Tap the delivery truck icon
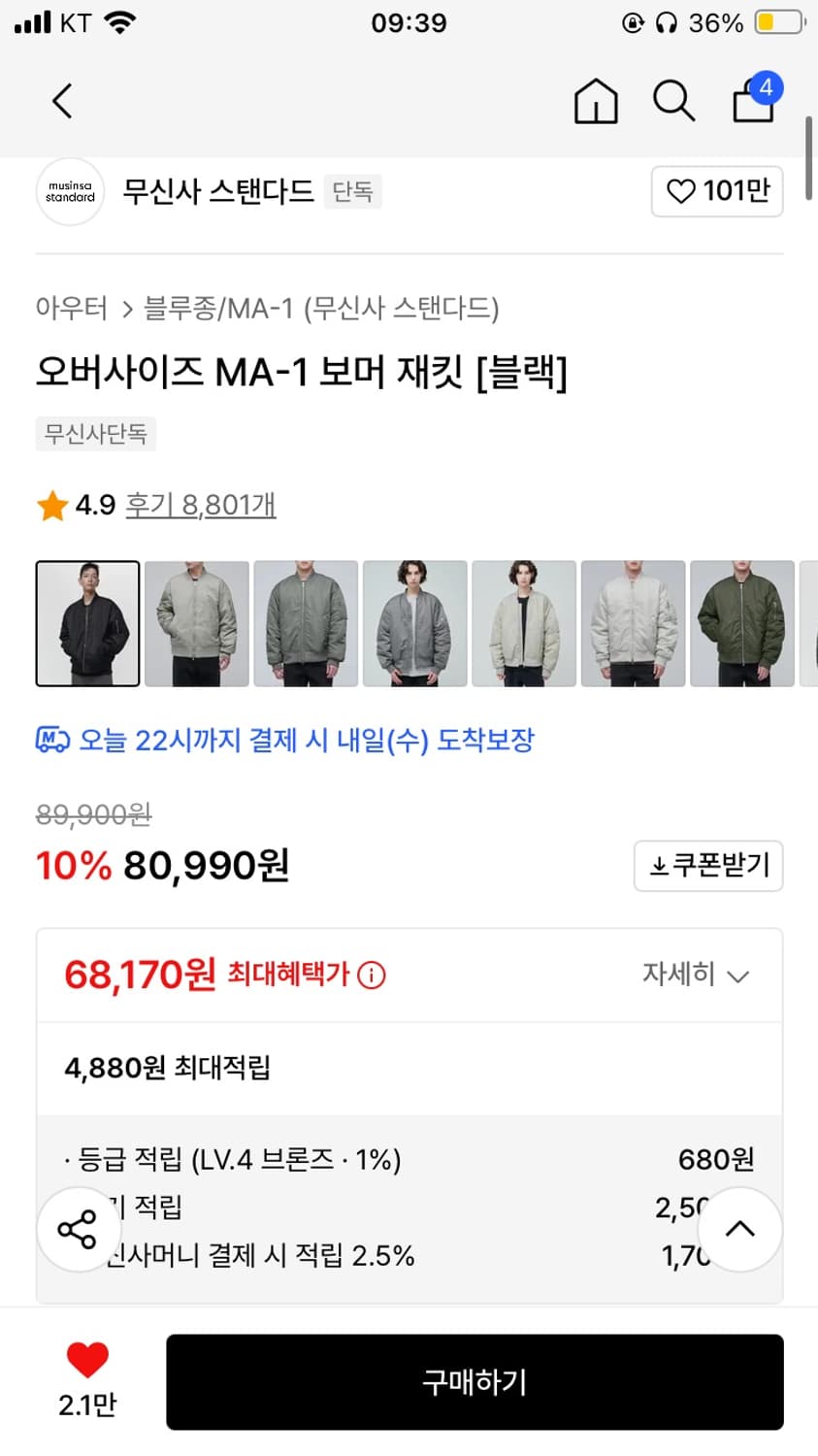818x1456 pixels. point(50,741)
